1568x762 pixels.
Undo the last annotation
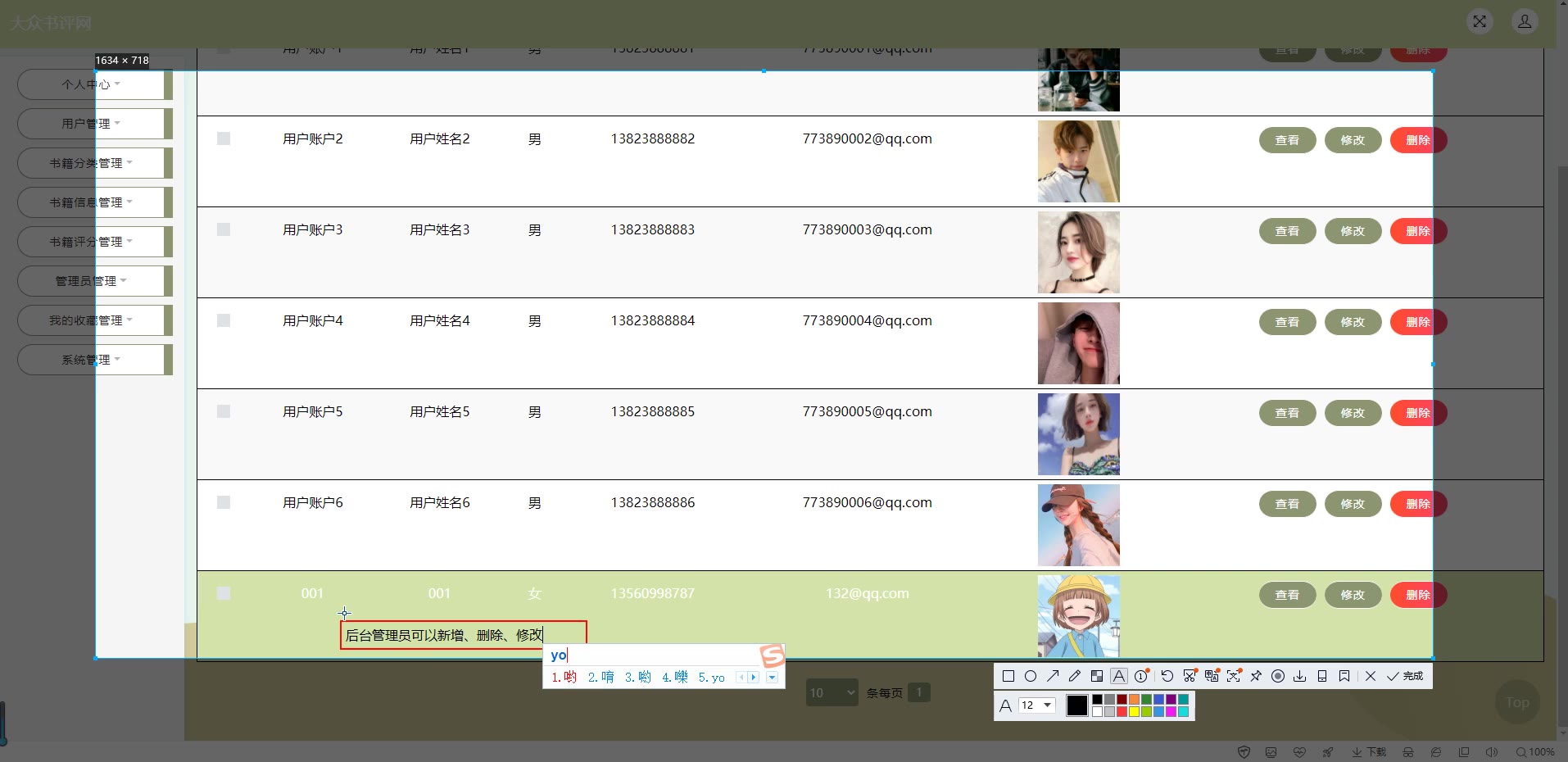click(1167, 676)
